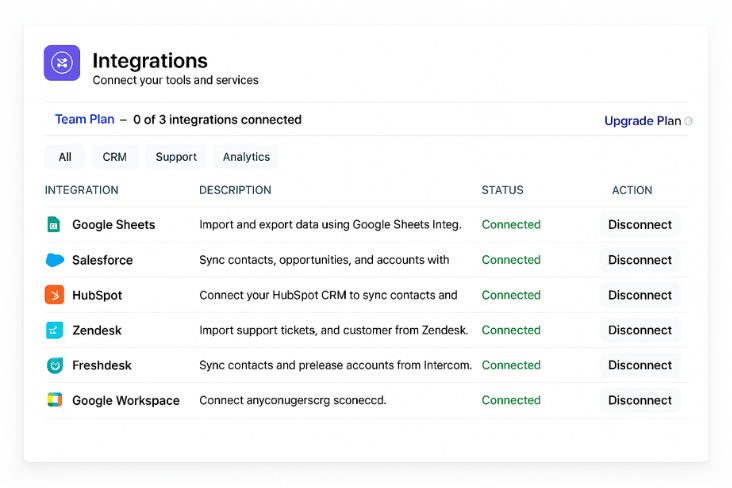Viewport: 732px width, 488px height.
Task: Click the 'Import support tickets' description
Action: pyautogui.click(x=334, y=330)
